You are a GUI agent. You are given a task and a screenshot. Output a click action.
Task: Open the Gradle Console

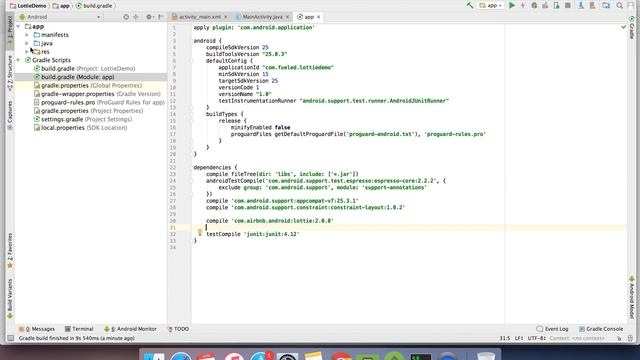tap(601, 329)
